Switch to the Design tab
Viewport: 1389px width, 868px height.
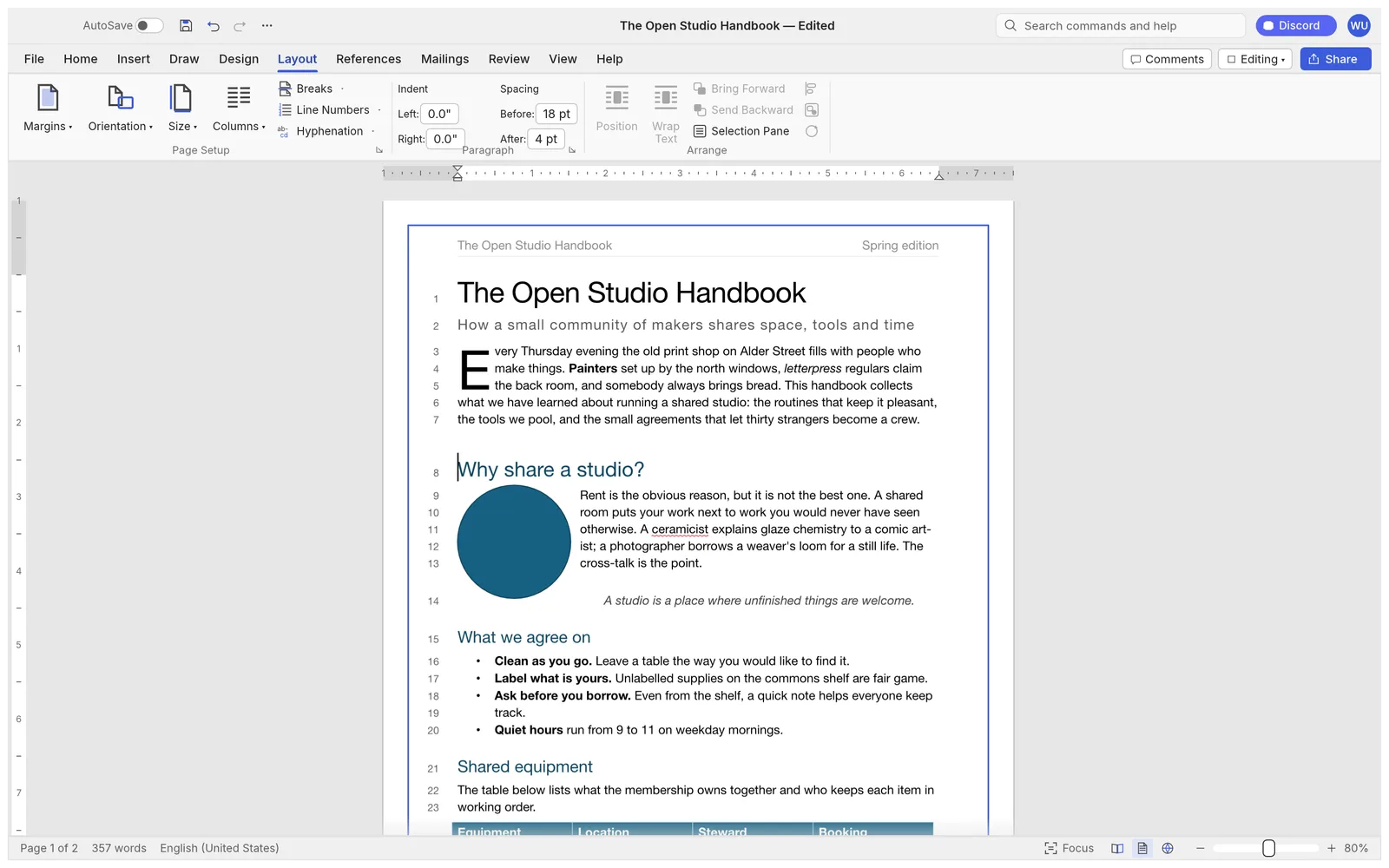pos(239,59)
